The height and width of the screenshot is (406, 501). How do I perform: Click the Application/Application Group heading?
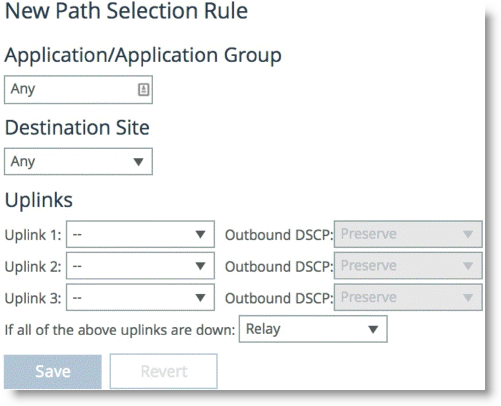(x=143, y=55)
